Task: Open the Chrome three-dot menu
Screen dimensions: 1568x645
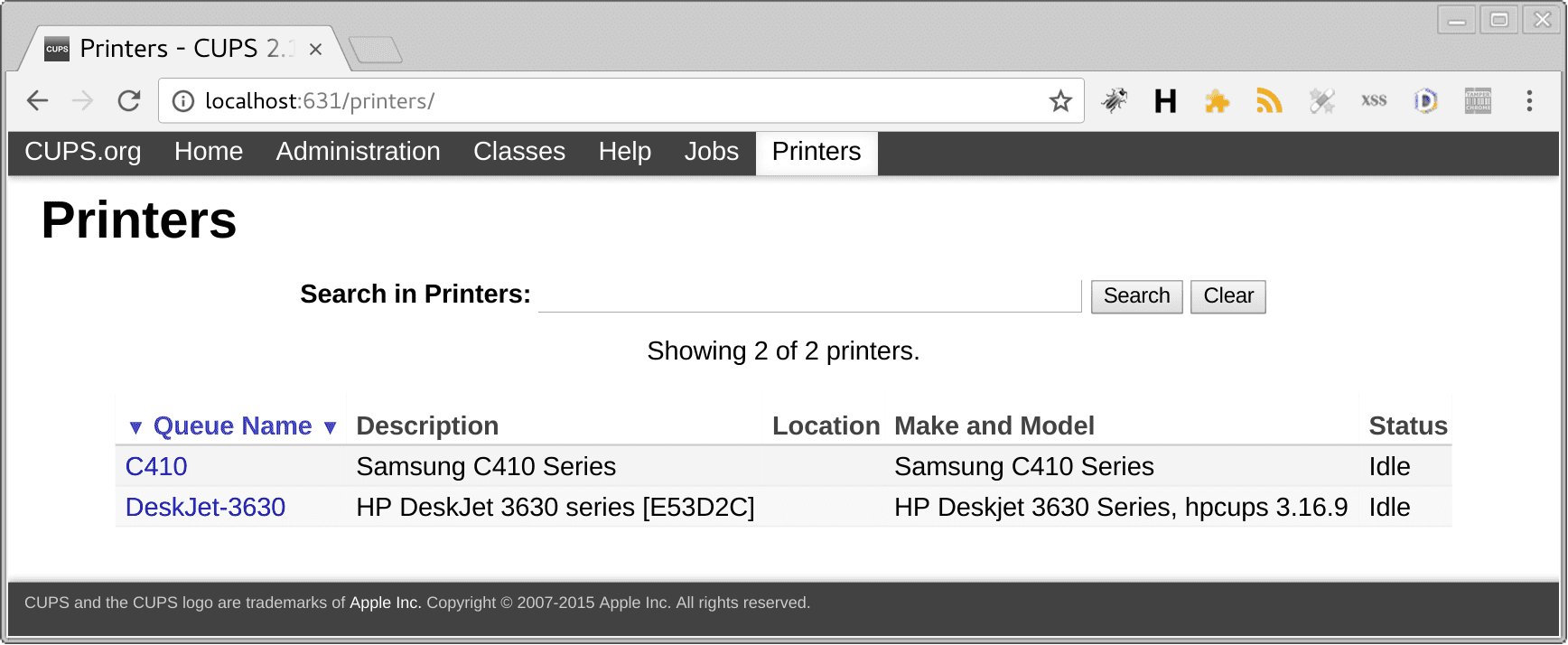Action: point(1529,101)
